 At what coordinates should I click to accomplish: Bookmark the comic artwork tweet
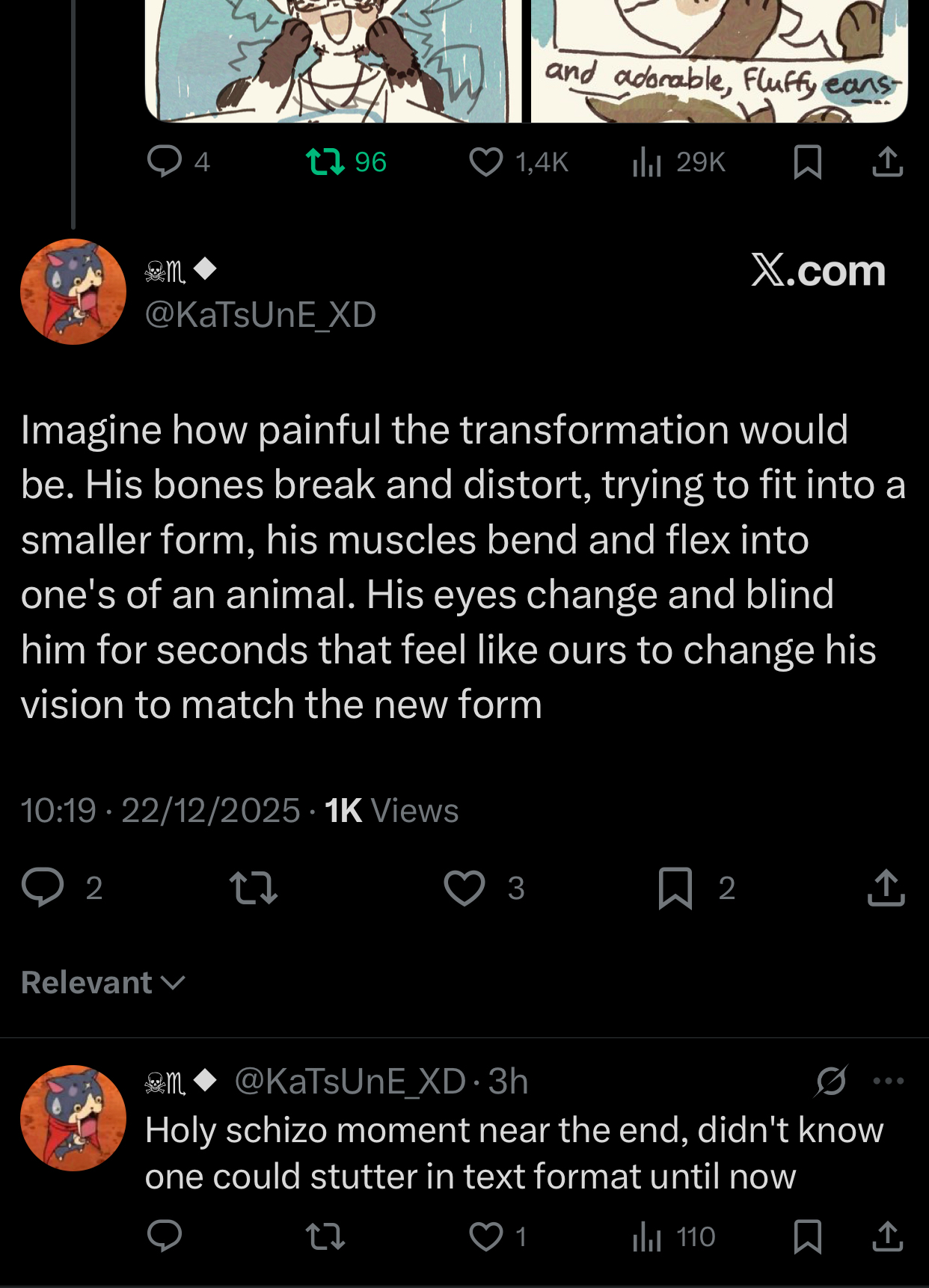click(807, 162)
